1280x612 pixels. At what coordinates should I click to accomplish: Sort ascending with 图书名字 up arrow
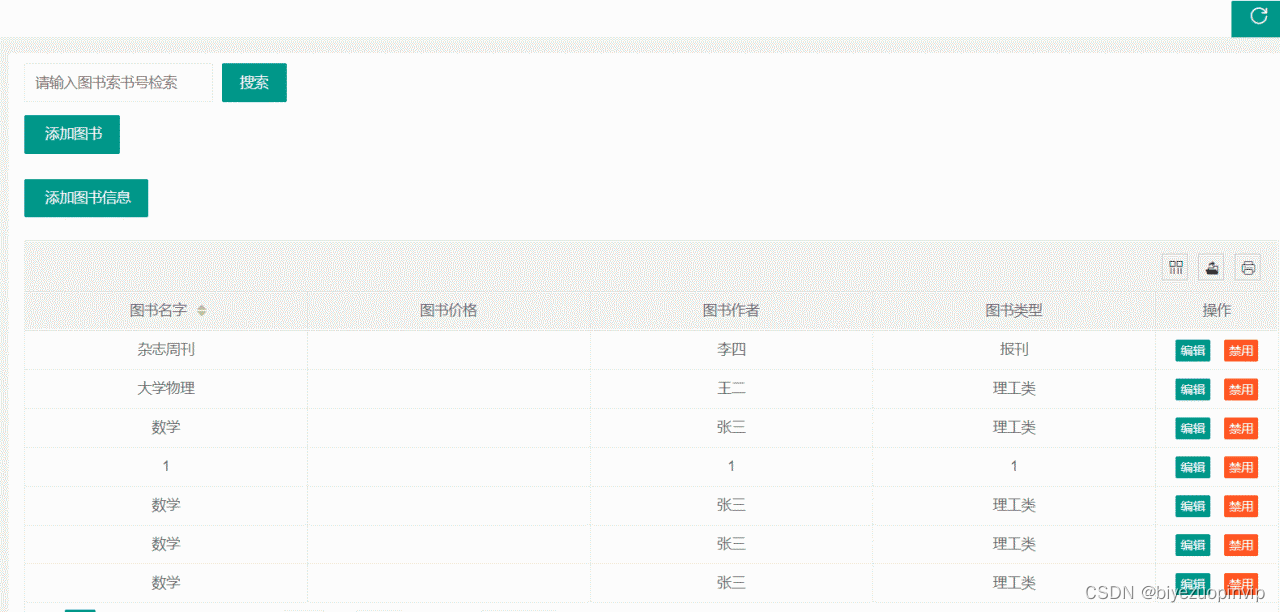pos(201,307)
